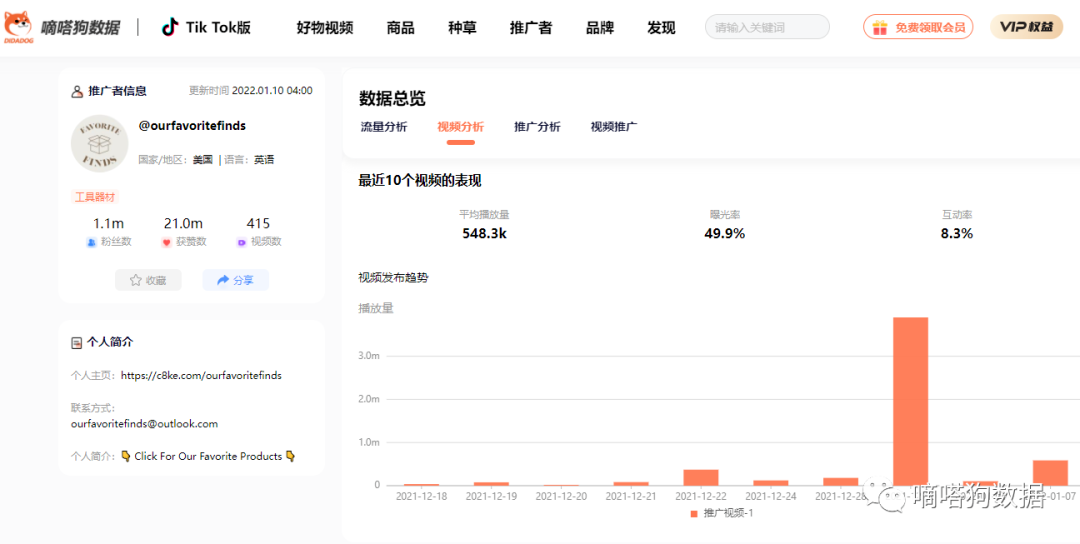Click the promoter info person icon

(77, 91)
